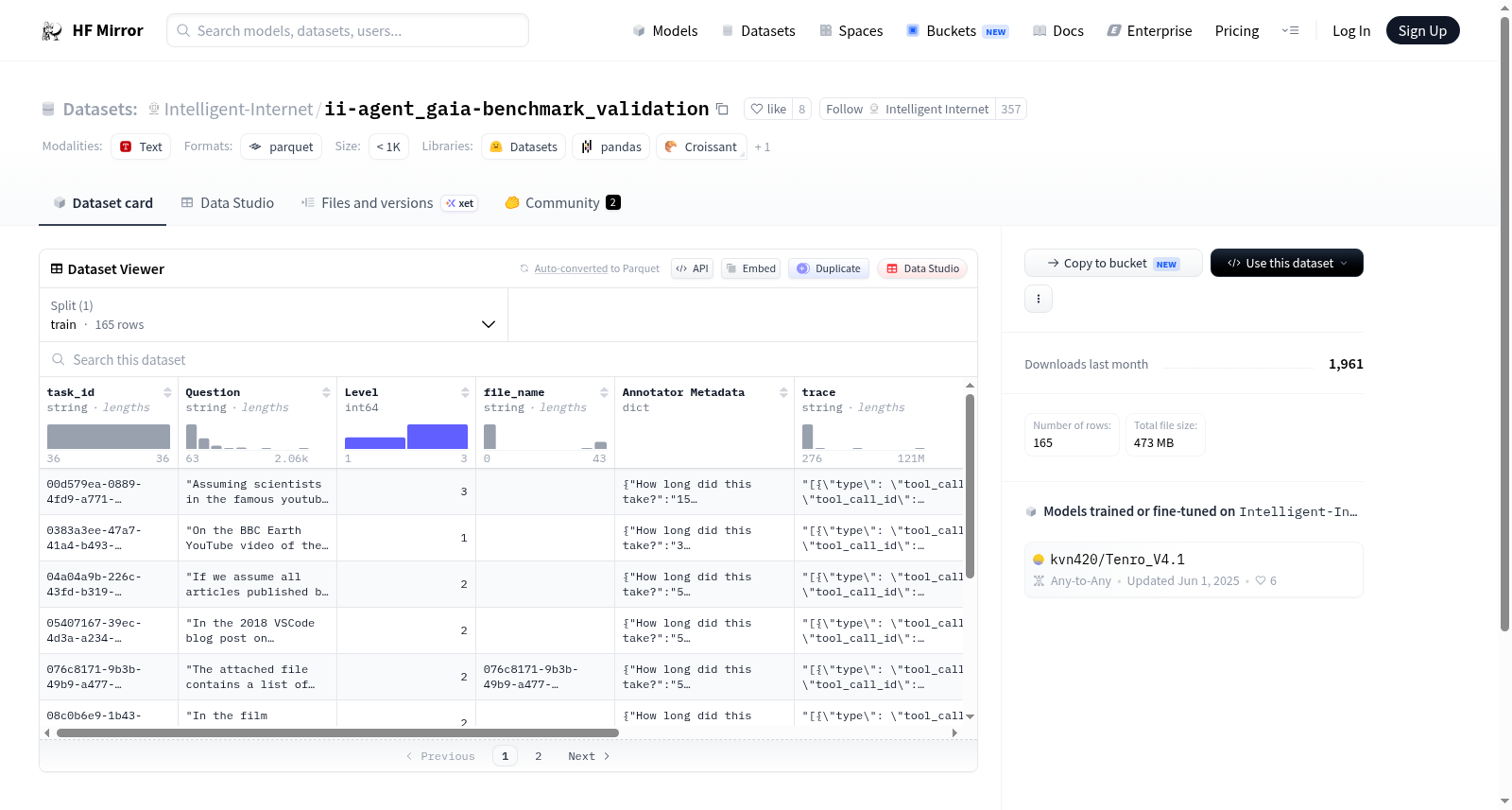Show the additional +1 libraries

click(x=763, y=146)
